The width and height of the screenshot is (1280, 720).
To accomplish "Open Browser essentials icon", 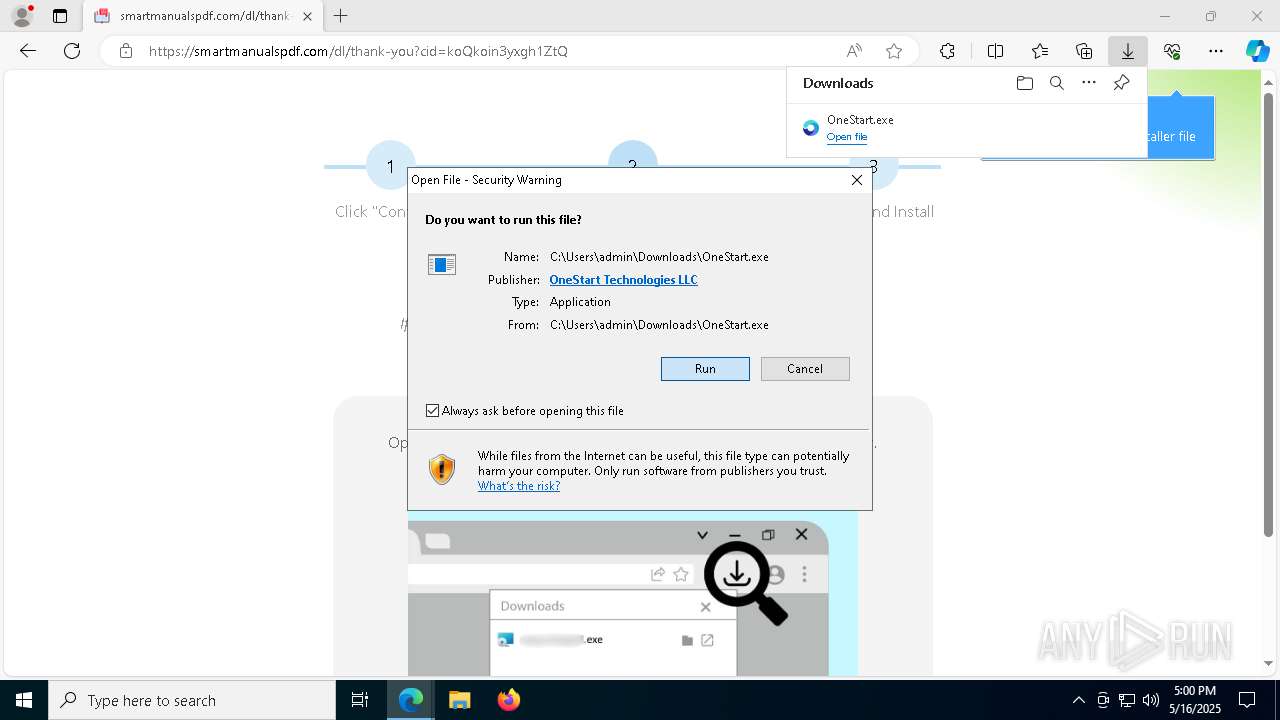I will pyautogui.click(x=1172, y=51).
